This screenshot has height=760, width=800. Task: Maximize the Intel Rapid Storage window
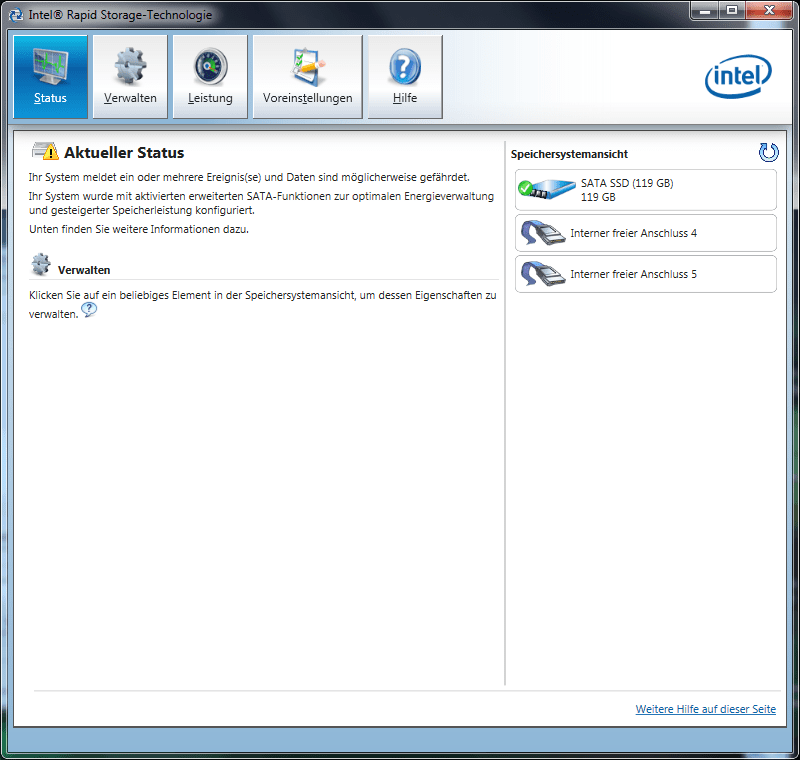point(732,10)
